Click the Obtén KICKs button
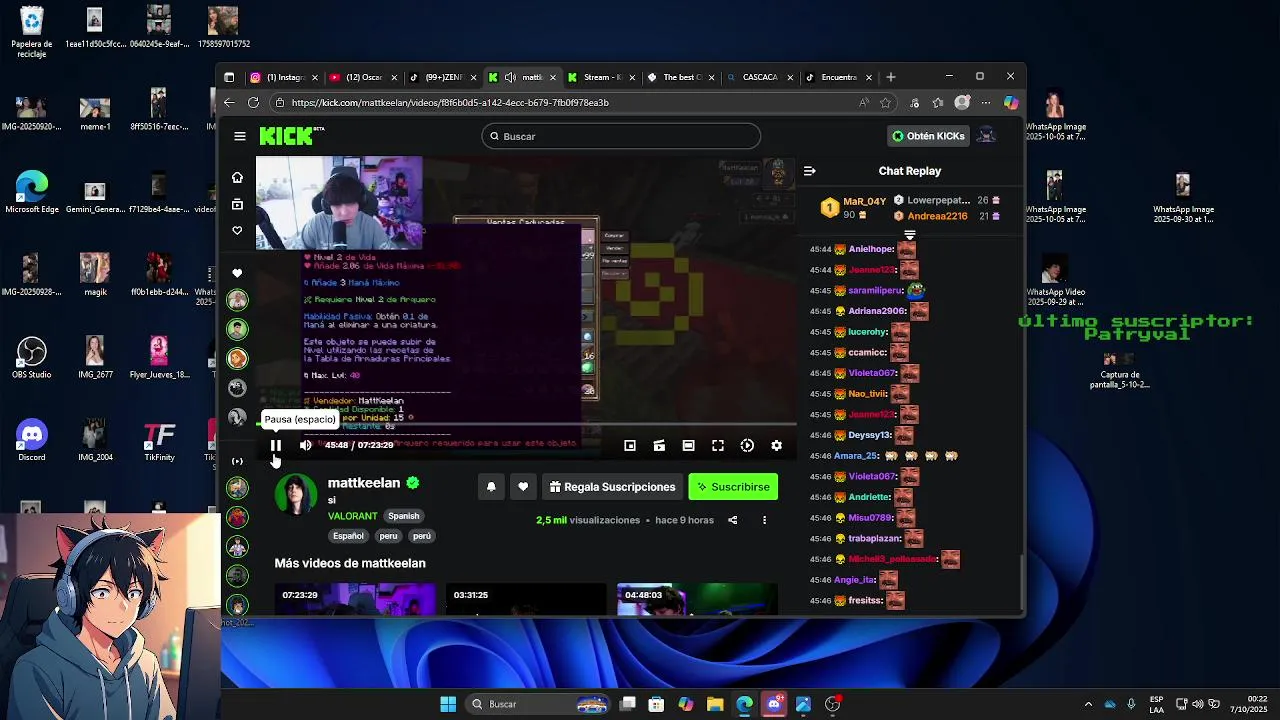The height and width of the screenshot is (720, 1280). [928, 136]
